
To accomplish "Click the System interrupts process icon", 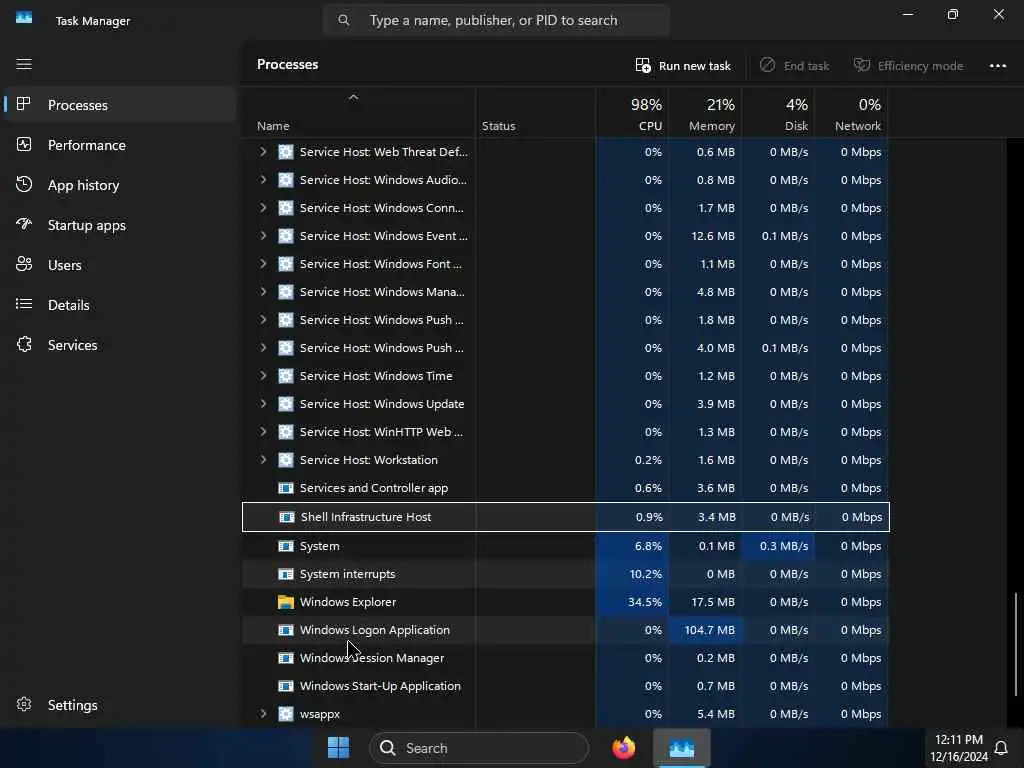I will (285, 574).
